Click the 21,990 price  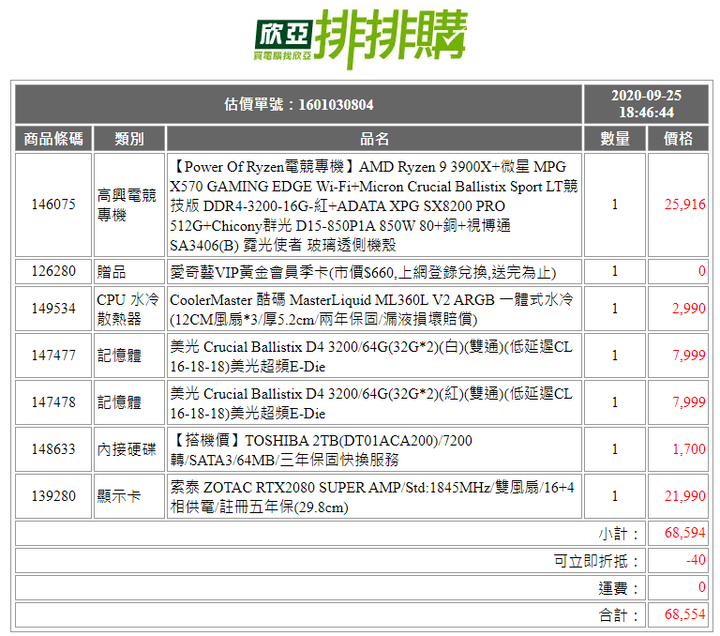tap(685, 496)
